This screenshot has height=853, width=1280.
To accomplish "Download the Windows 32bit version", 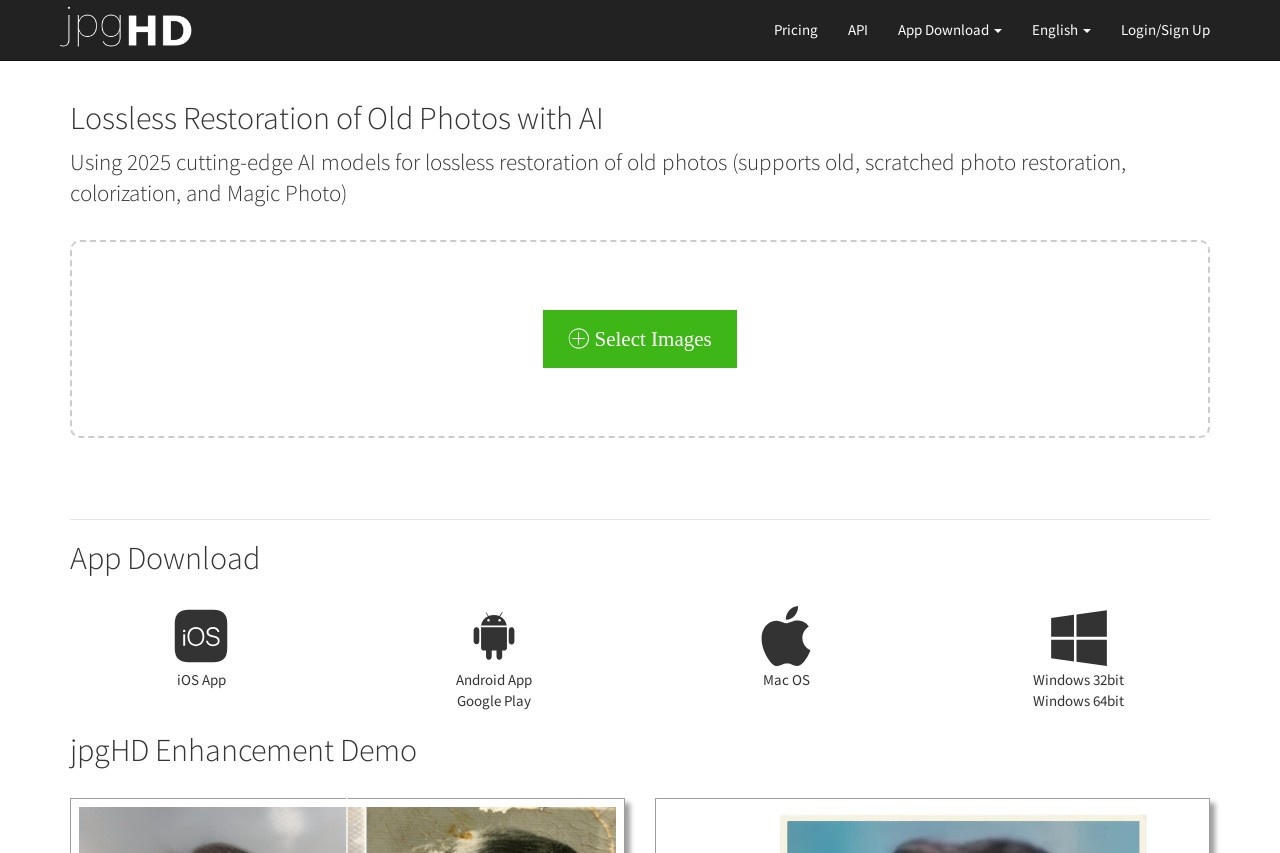I will pos(1078,680).
